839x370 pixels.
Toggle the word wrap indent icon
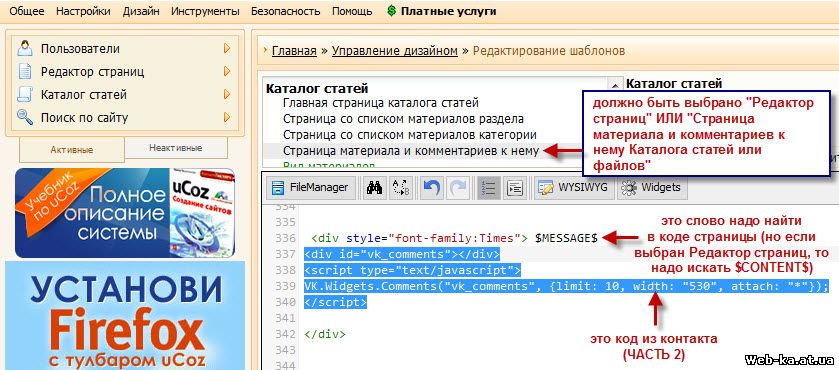point(515,188)
